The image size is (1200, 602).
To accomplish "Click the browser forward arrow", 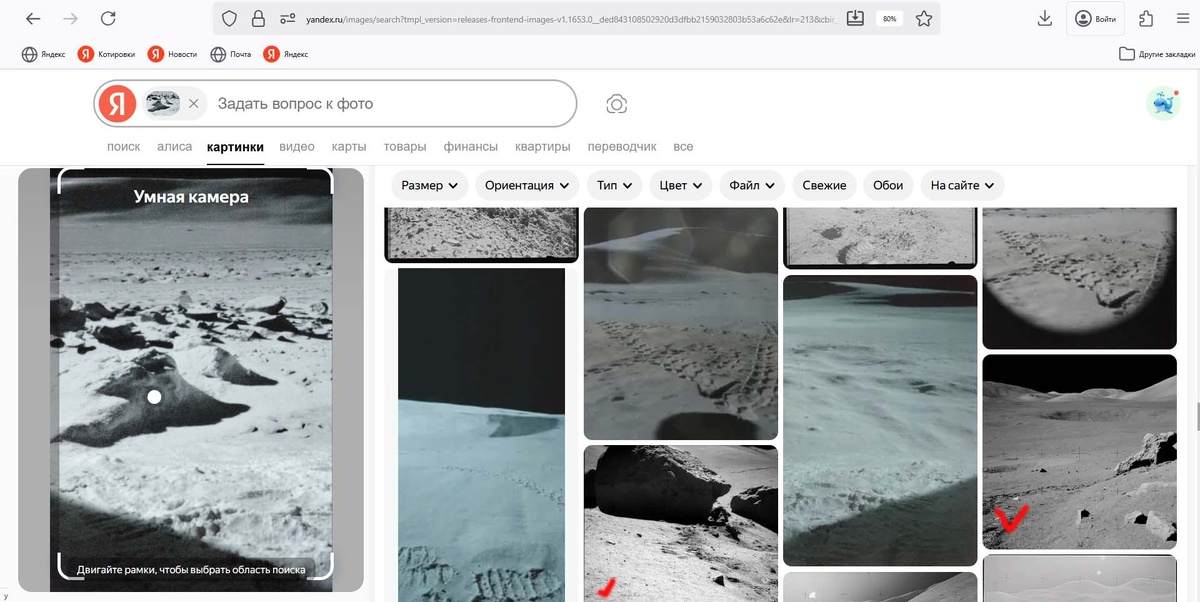I will (x=70, y=18).
